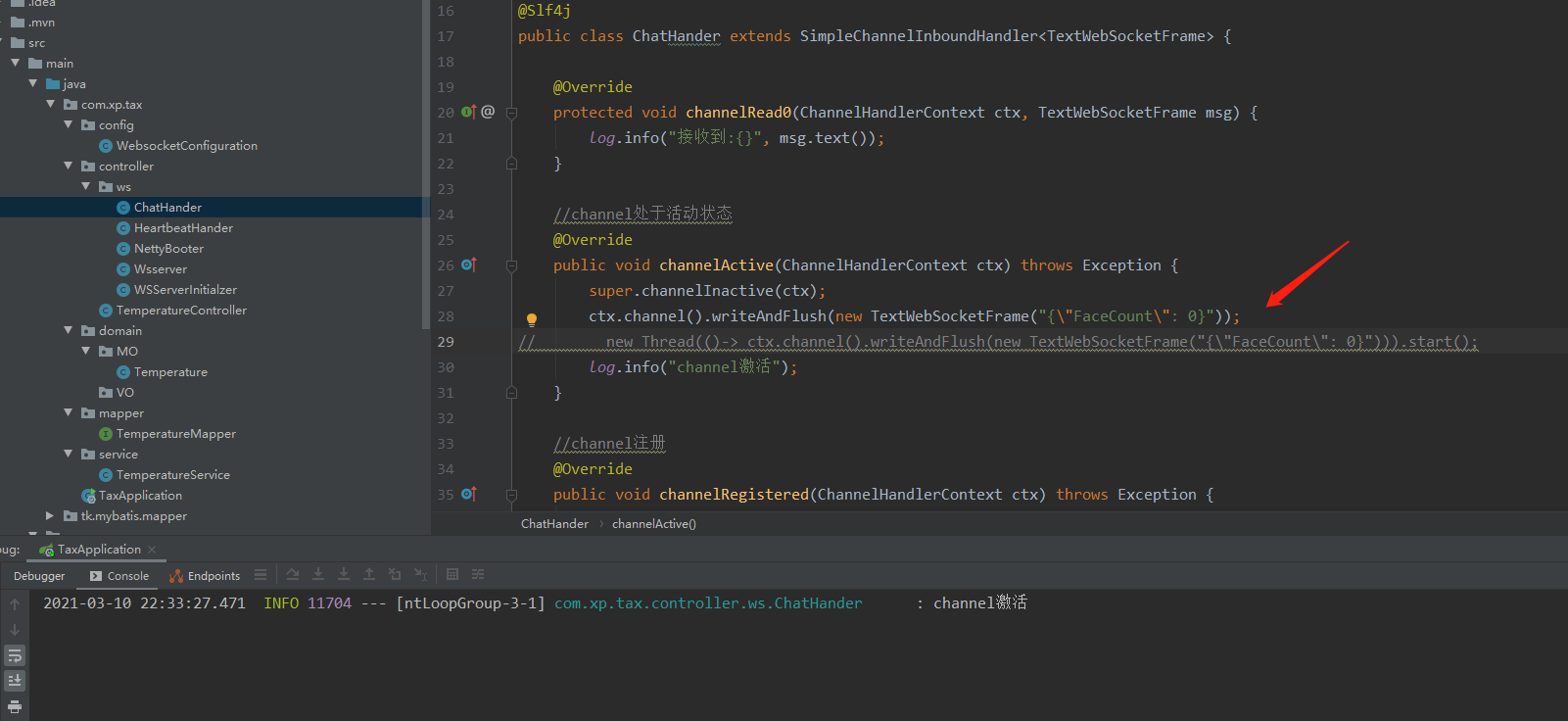Switch to the Debugger tab
The height and width of the screenshot is (721, 1568).
click(x=39, y=576)
